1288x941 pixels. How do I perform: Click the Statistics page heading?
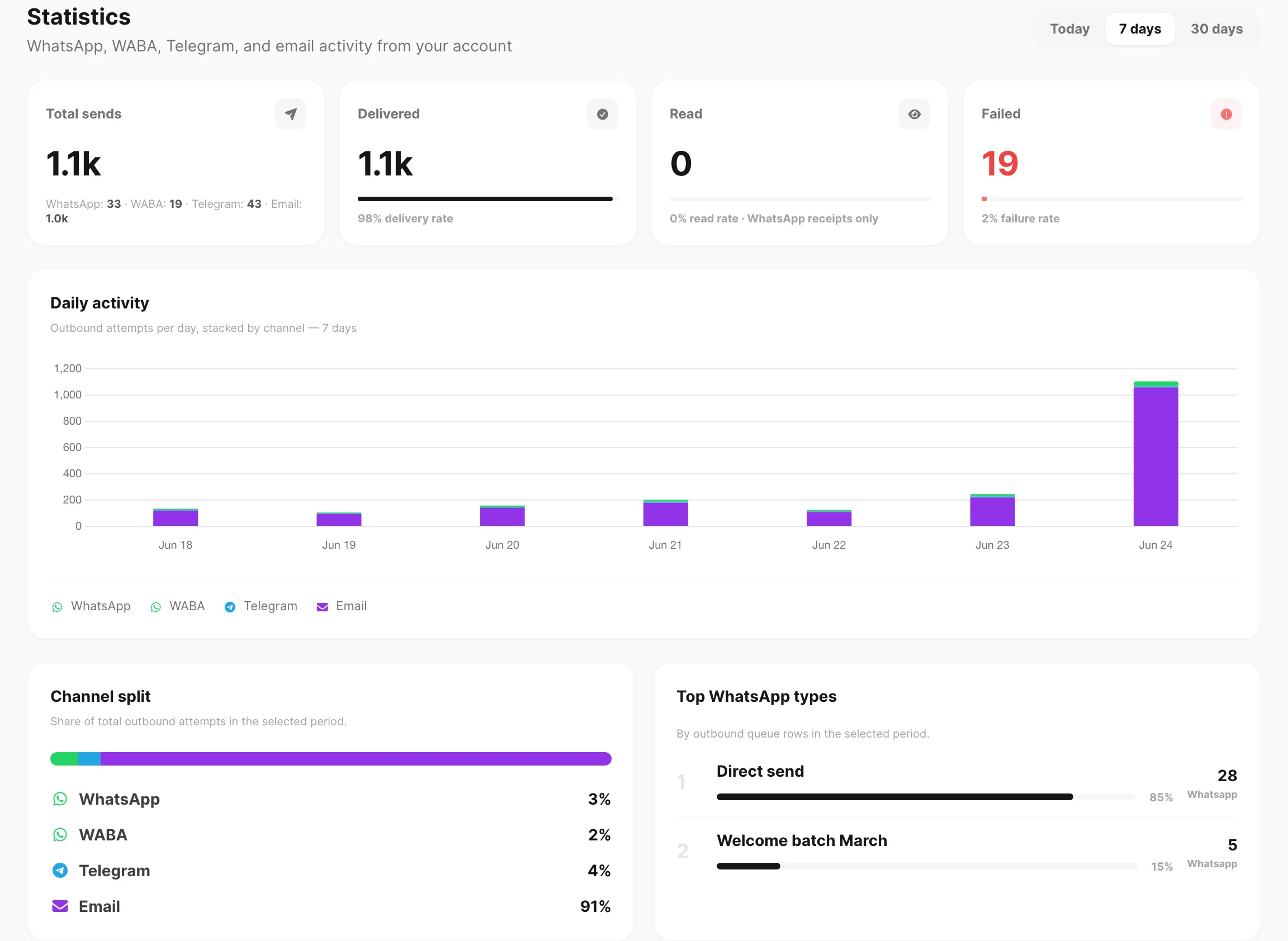tap(79, 17)
